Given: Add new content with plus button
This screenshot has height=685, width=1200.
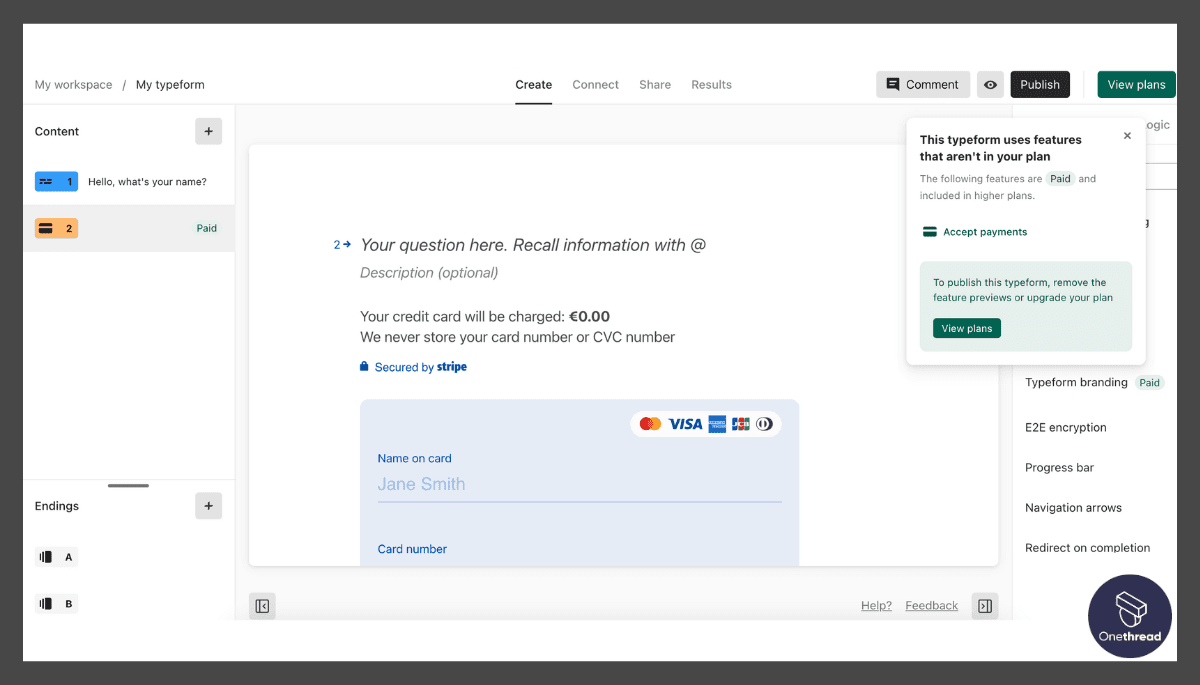Looking at the screenshot, I should pos(208,131).
